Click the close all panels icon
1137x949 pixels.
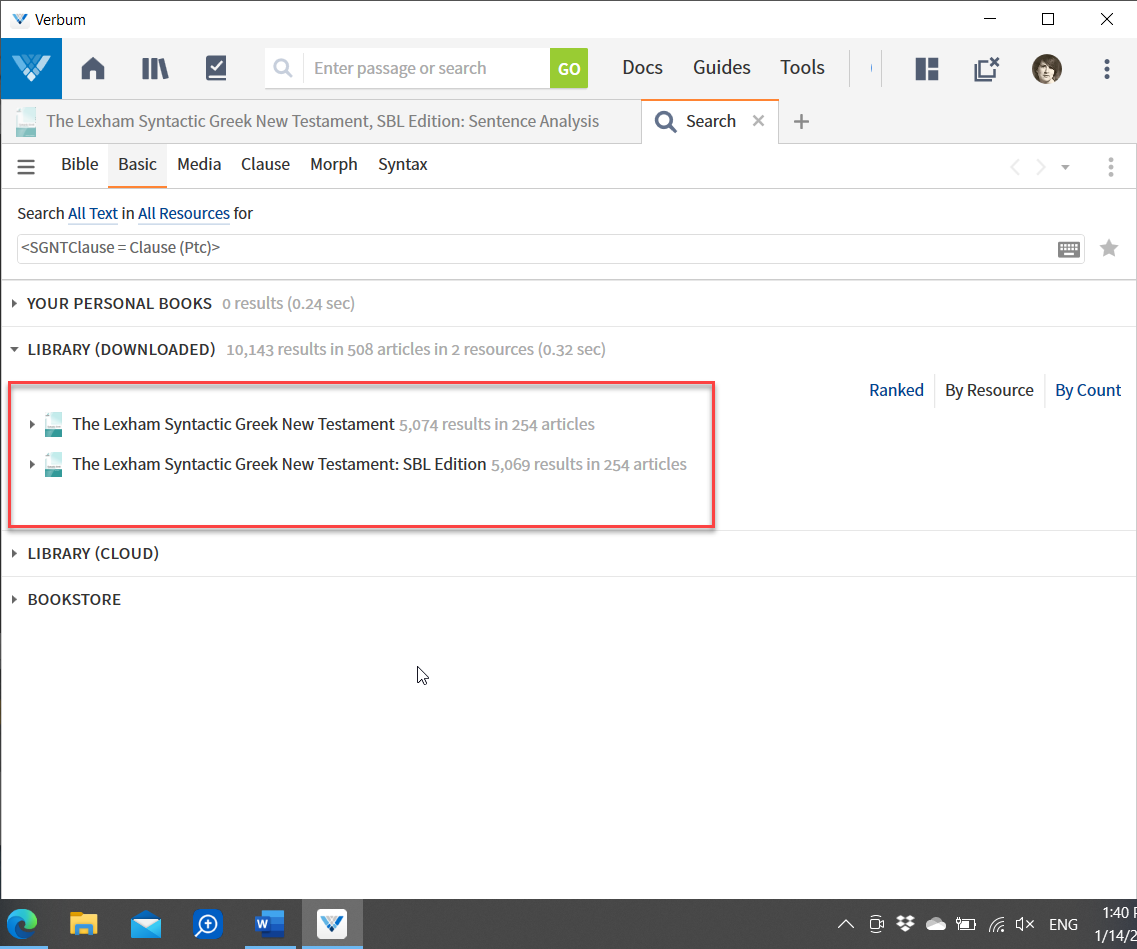tap(986, 69)
